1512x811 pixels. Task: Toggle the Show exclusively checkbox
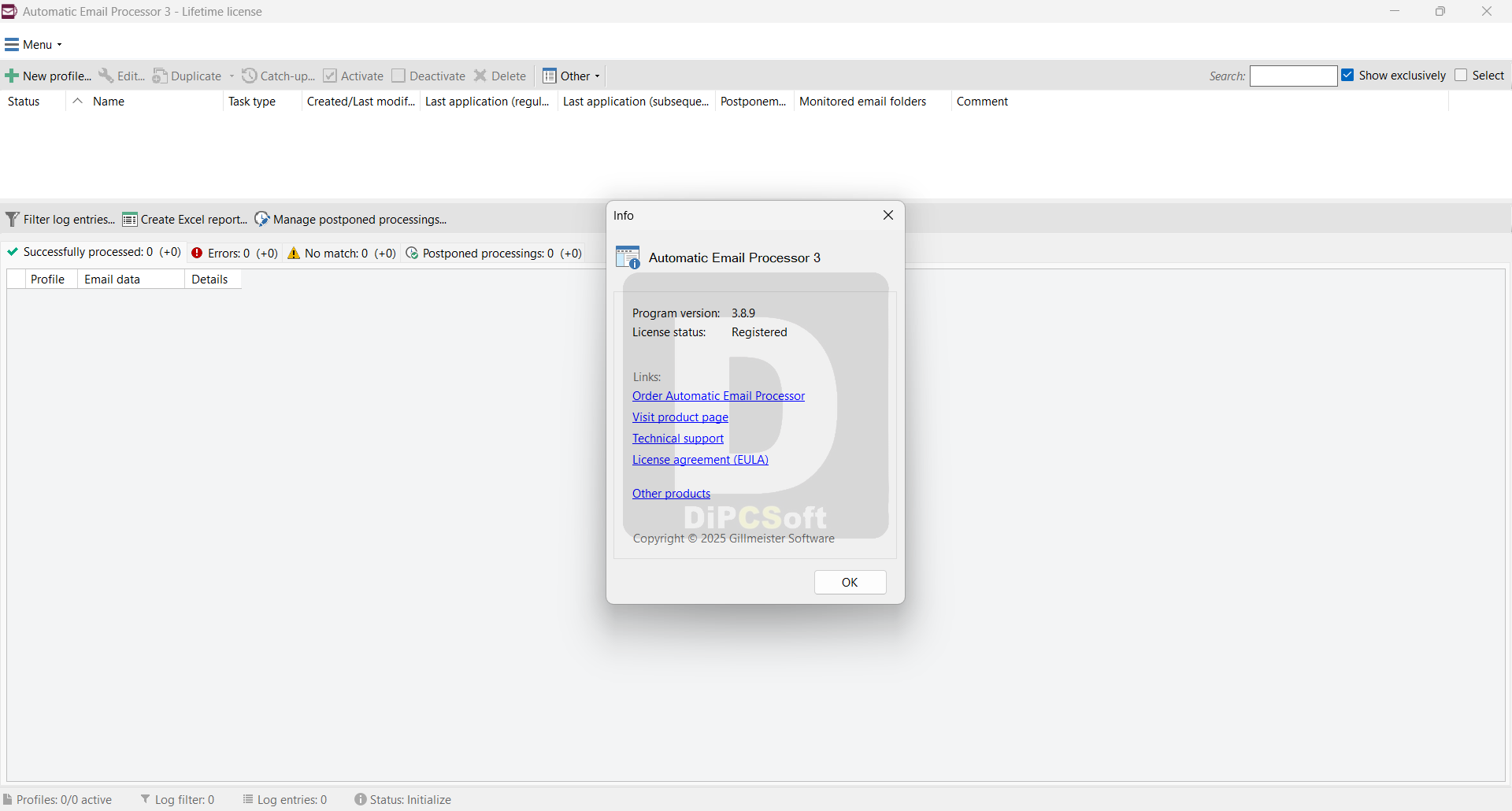point(1348,75)
